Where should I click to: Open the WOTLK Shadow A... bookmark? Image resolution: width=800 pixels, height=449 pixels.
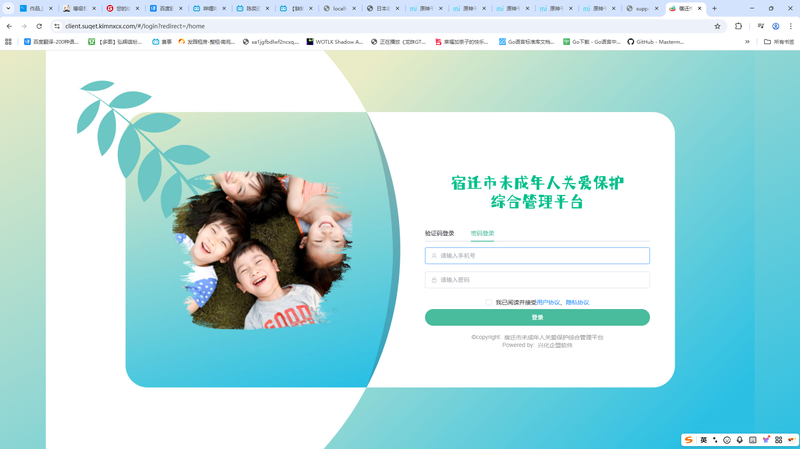[335, 42]
